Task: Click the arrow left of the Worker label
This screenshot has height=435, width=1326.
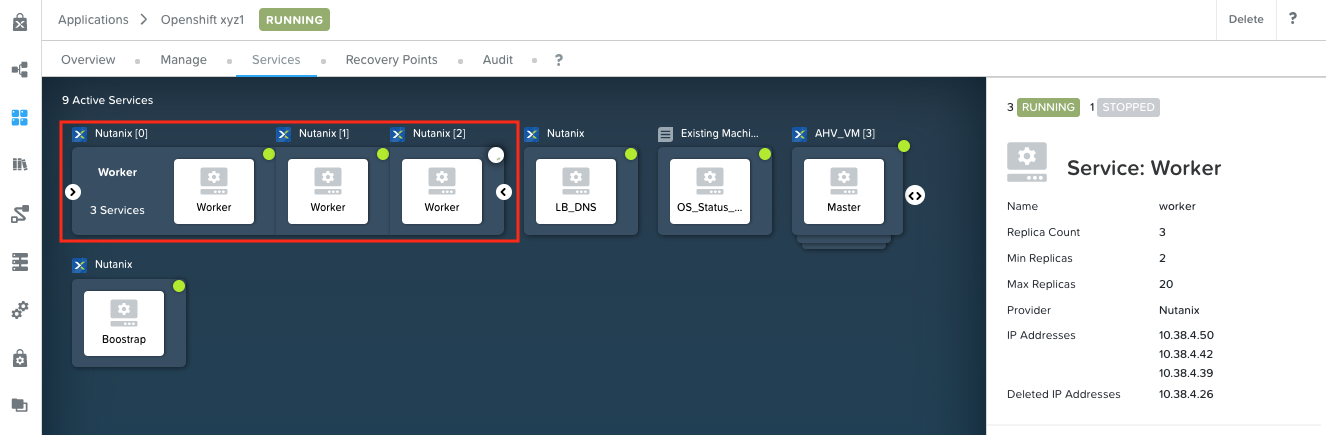Action: (73, 191)
